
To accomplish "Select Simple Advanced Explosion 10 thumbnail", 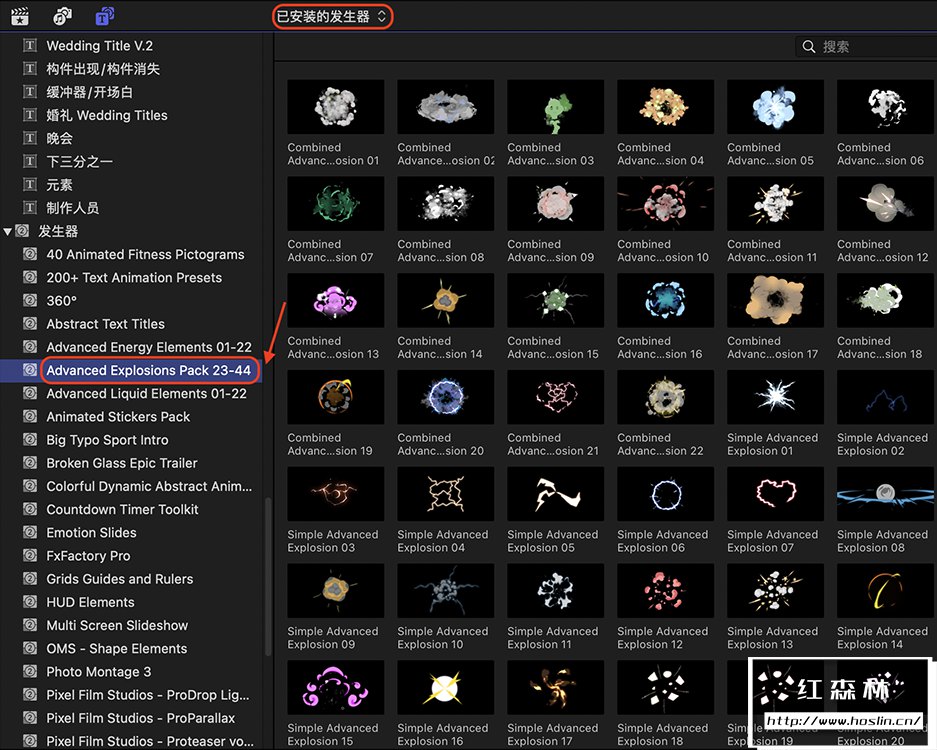I will pyautogui.click(x=446, y=591).
